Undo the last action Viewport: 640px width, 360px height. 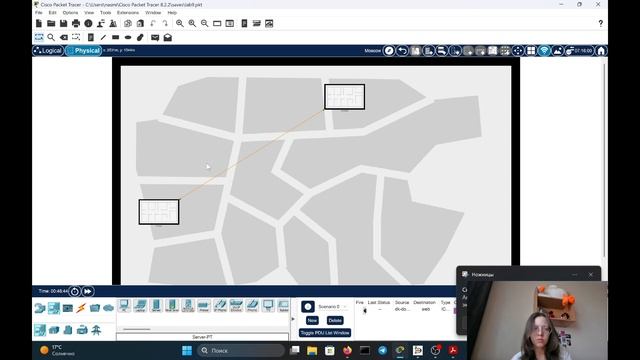pos(153,24)
